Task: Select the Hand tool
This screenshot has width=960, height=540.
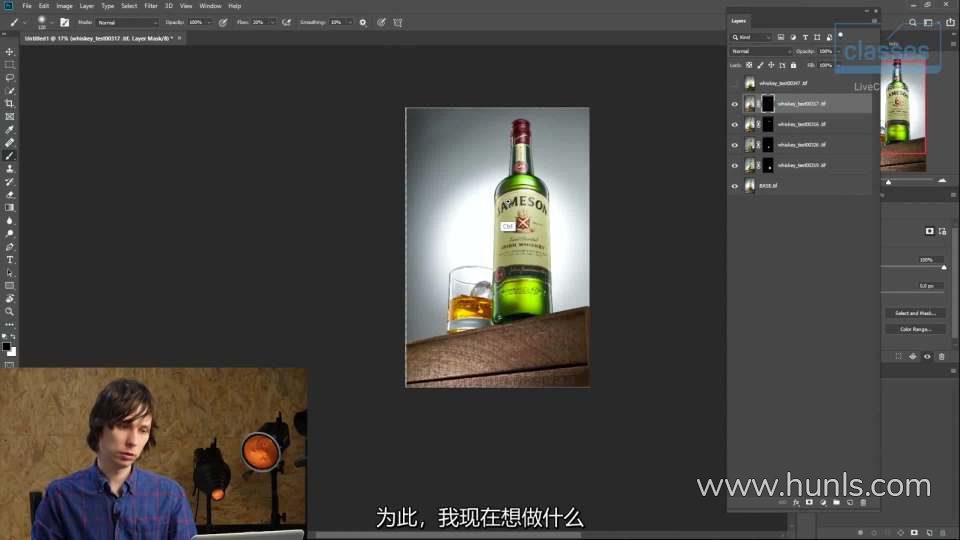Action: 9,298
